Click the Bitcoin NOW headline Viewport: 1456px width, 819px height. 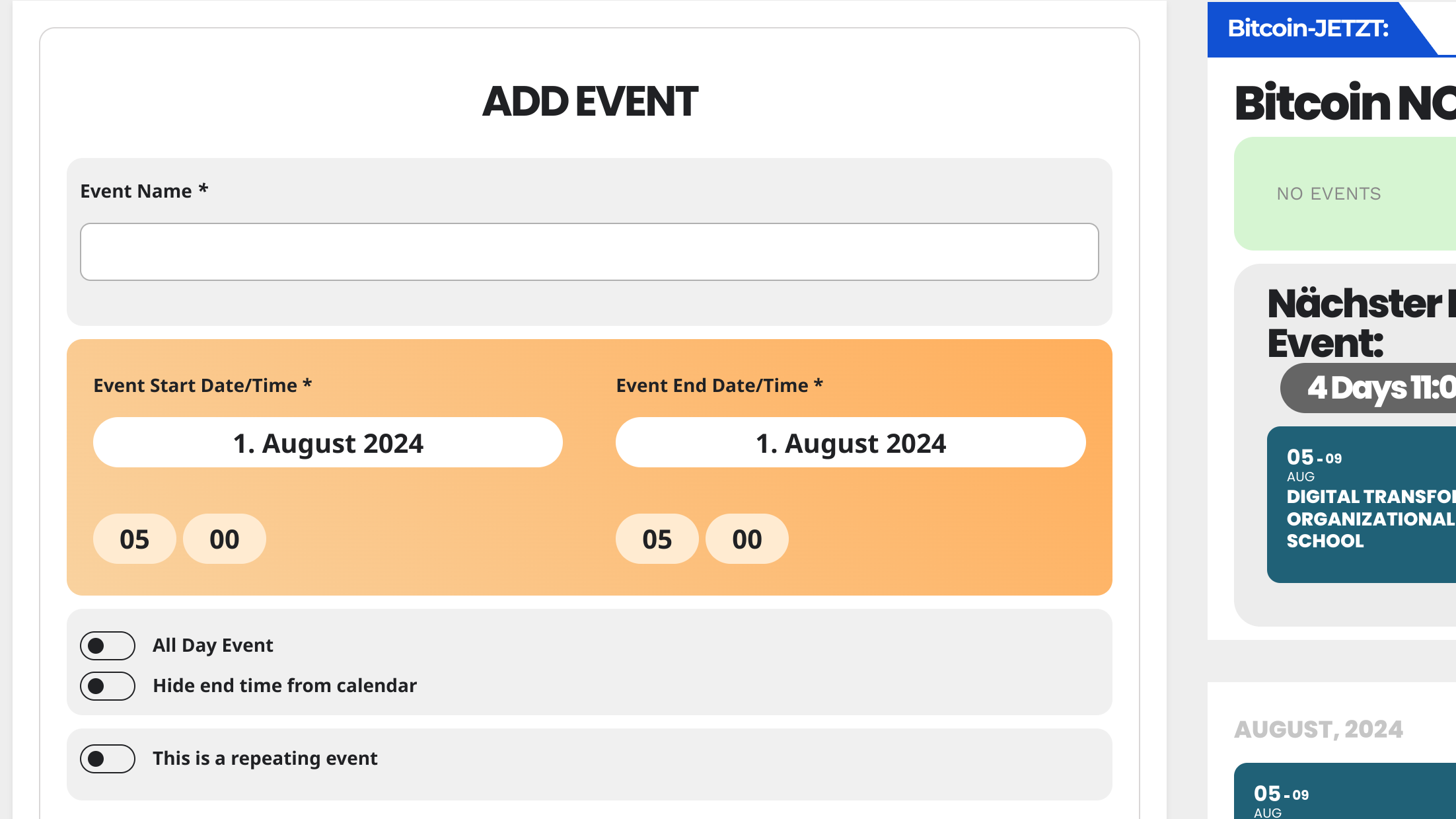pyautogui.click(x=1345, y=103)
